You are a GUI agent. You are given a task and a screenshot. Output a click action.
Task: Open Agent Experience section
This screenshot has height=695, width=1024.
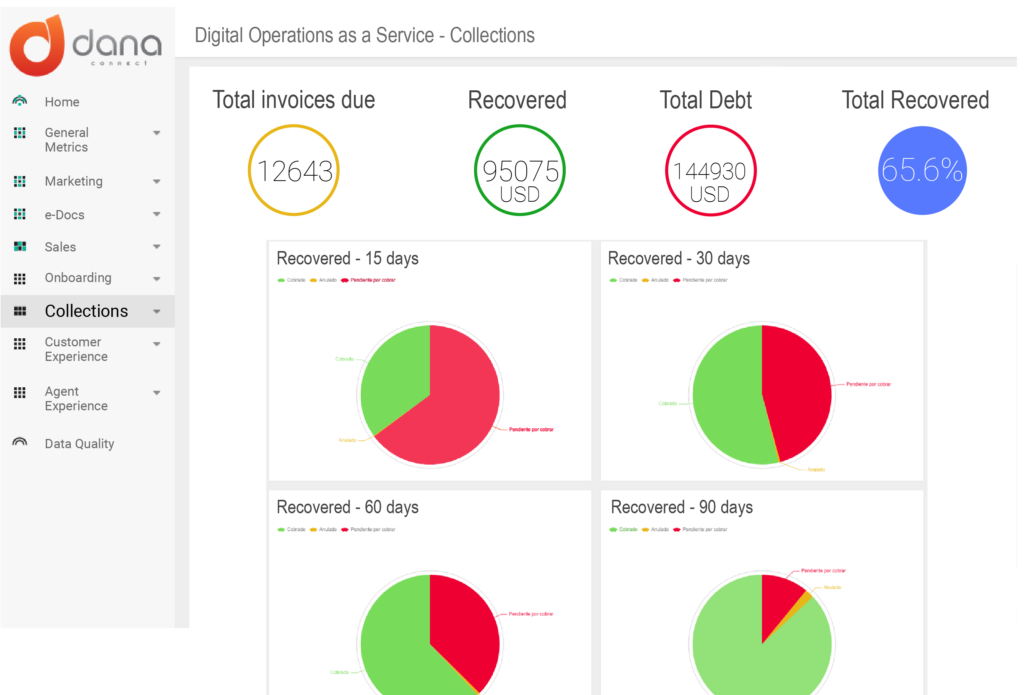pos(76,398)
